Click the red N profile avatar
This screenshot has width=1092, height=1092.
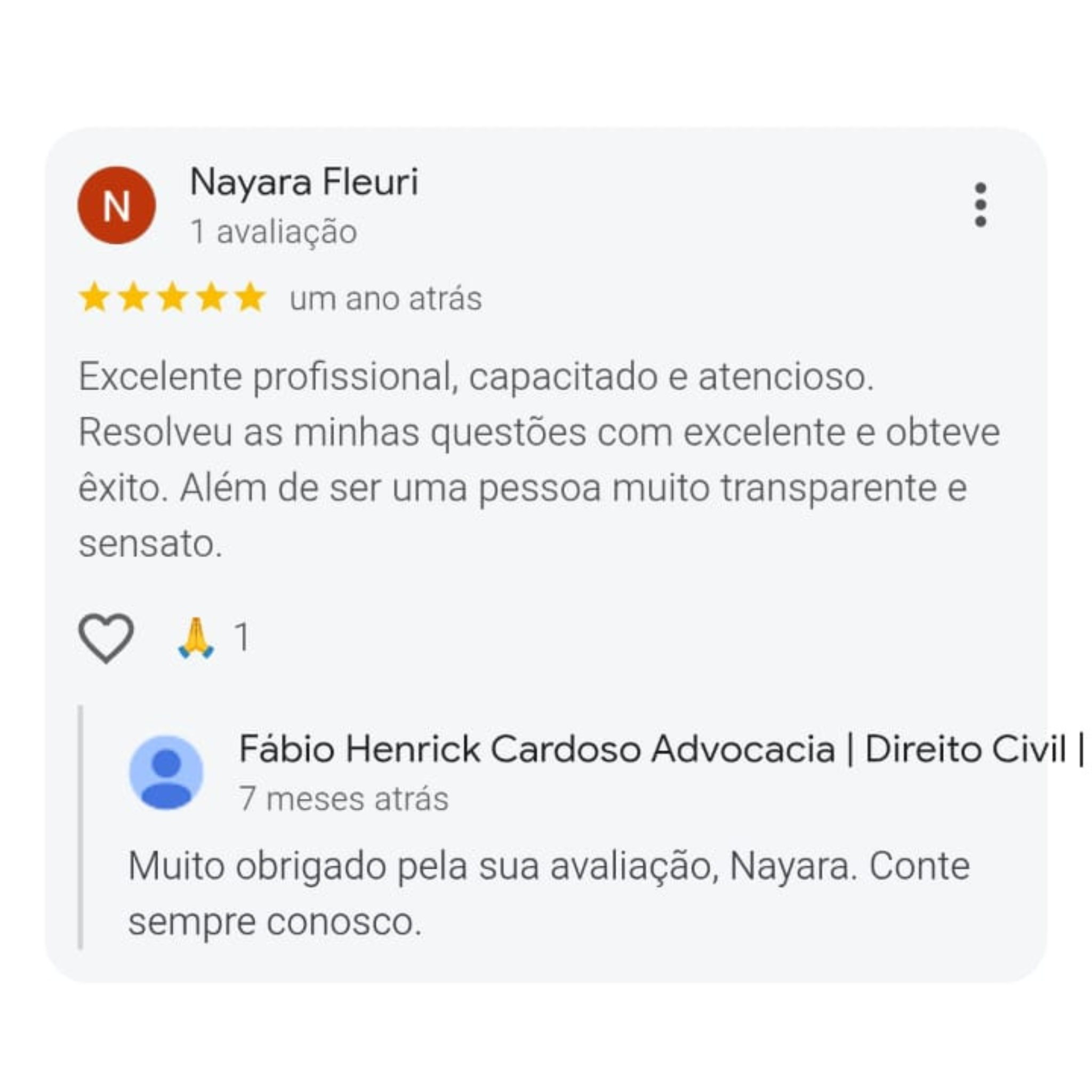[x=116, y=205]
